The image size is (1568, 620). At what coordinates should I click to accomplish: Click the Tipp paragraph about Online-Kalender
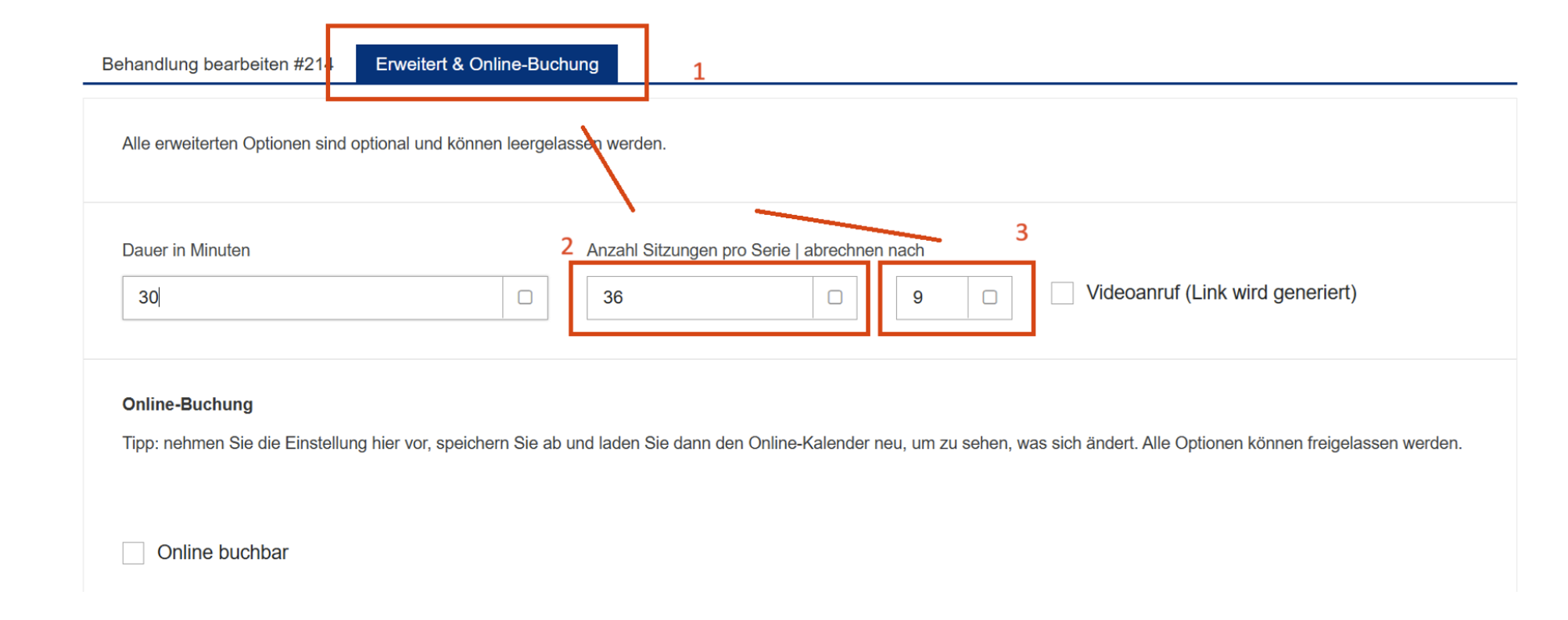[791, 443]
